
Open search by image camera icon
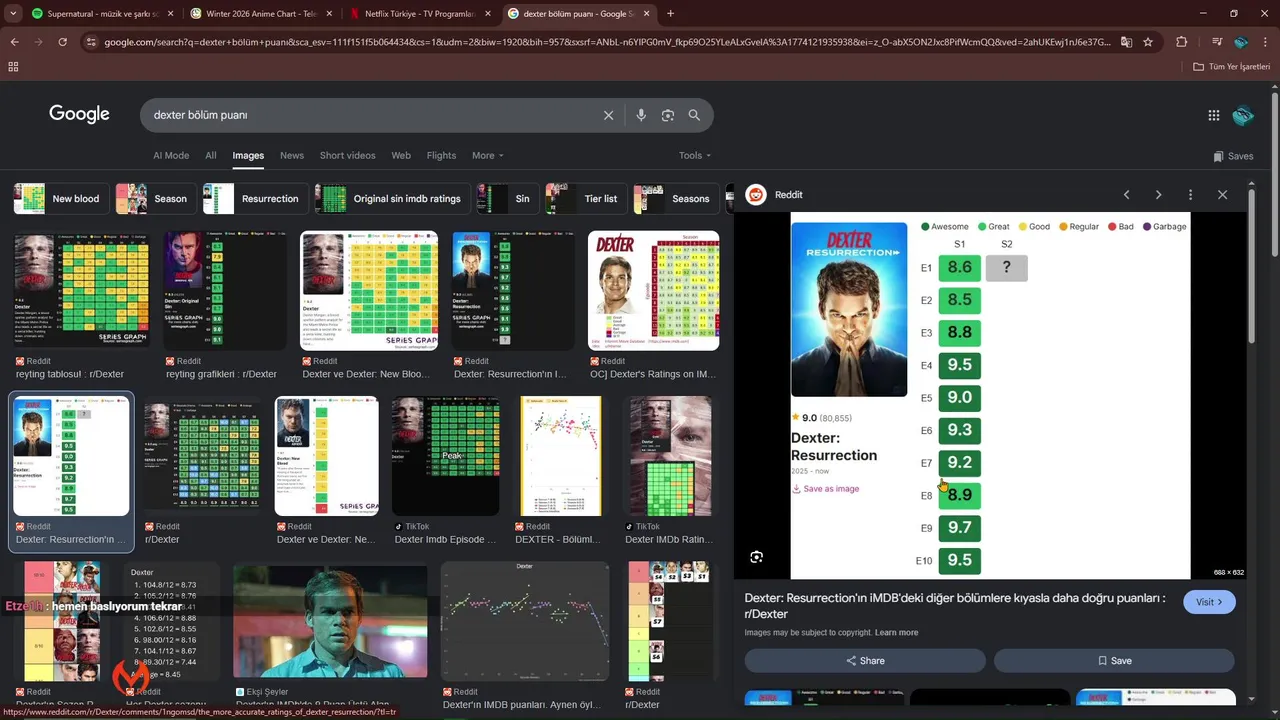coord(668,115)
